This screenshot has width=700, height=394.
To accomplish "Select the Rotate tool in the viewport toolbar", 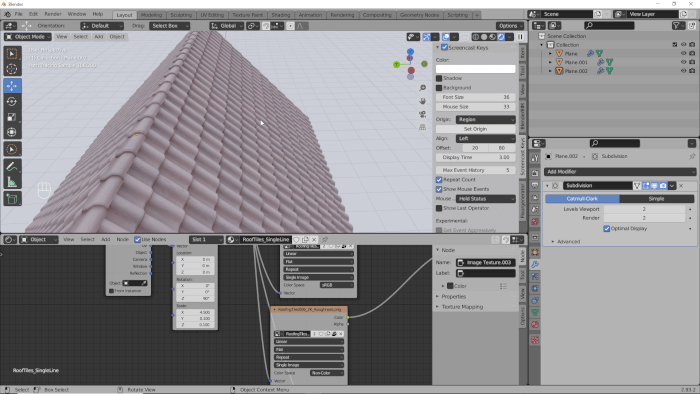I will click(12, 101).
